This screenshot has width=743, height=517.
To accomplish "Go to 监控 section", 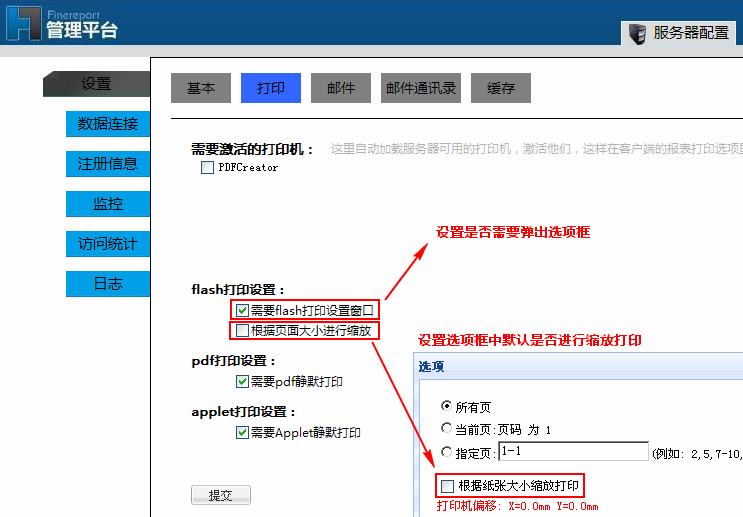I will click(108, 204).
